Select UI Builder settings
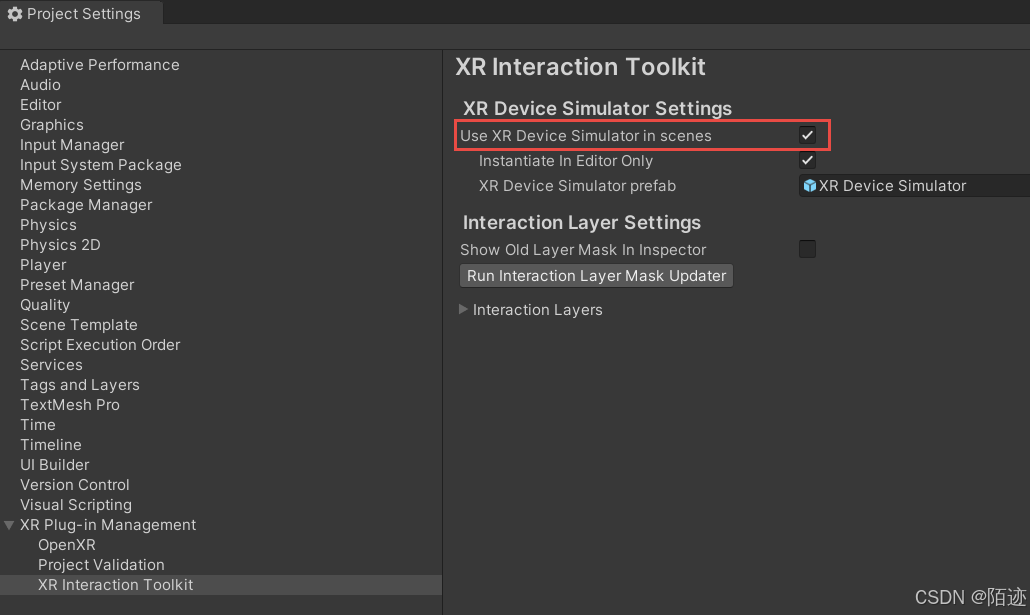This screenshot has height=616, width=1031. 55,465
